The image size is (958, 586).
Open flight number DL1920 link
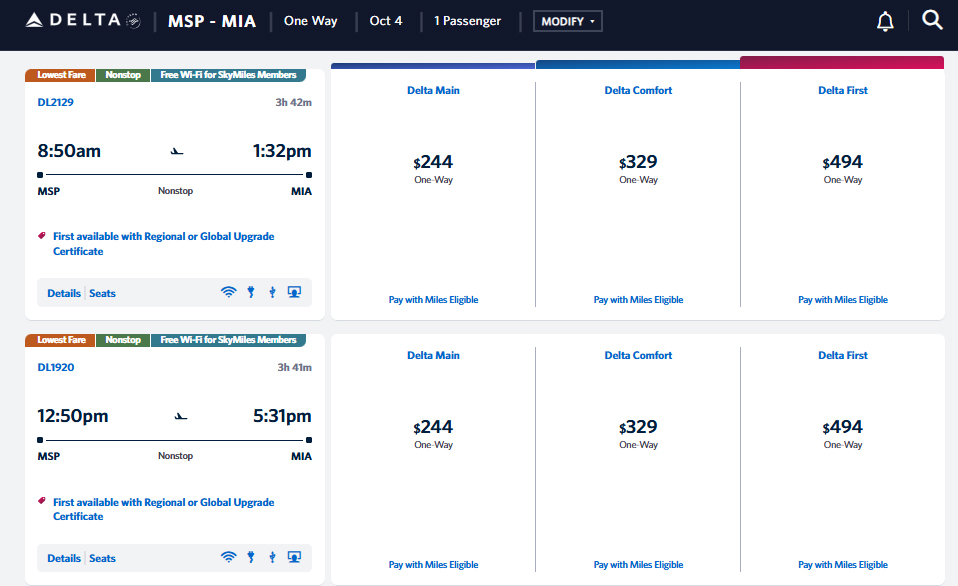pyautogui.click(x=56, y=367)
